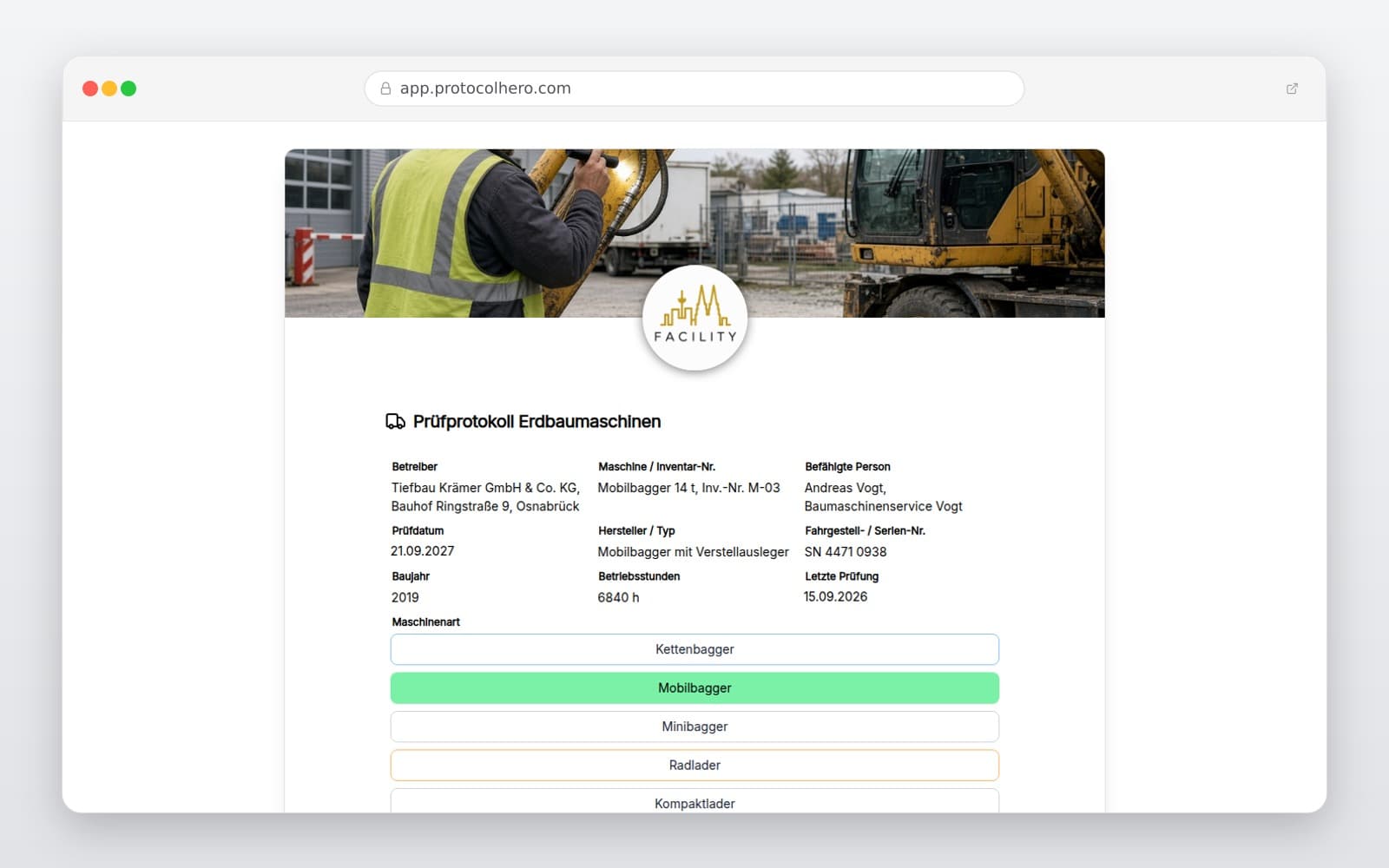Image resolution: width=1389 pixels, height=868 pixels.
Task: Open the excavator inspection header photo
Action: 694,233
